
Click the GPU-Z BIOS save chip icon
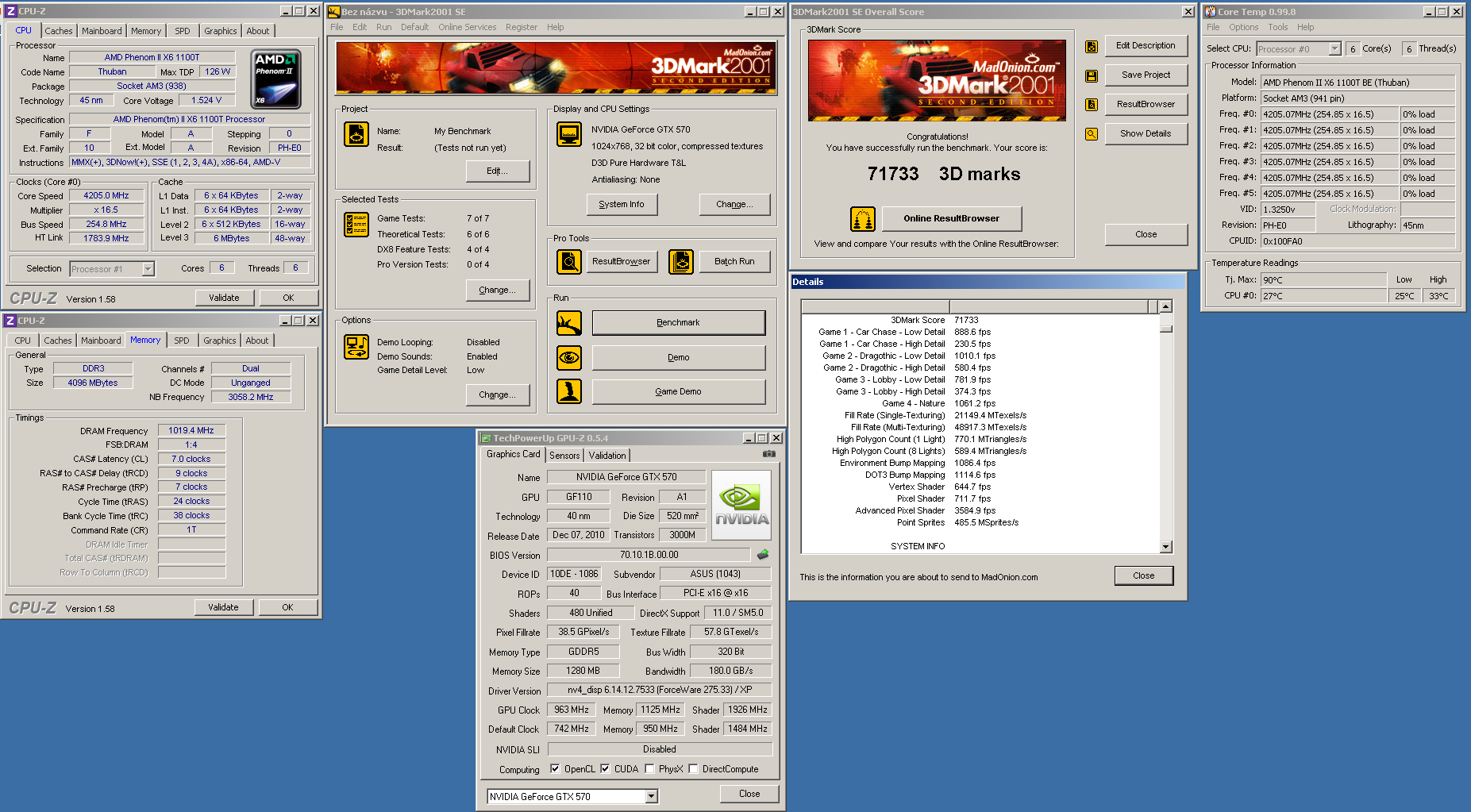point(763,555)
